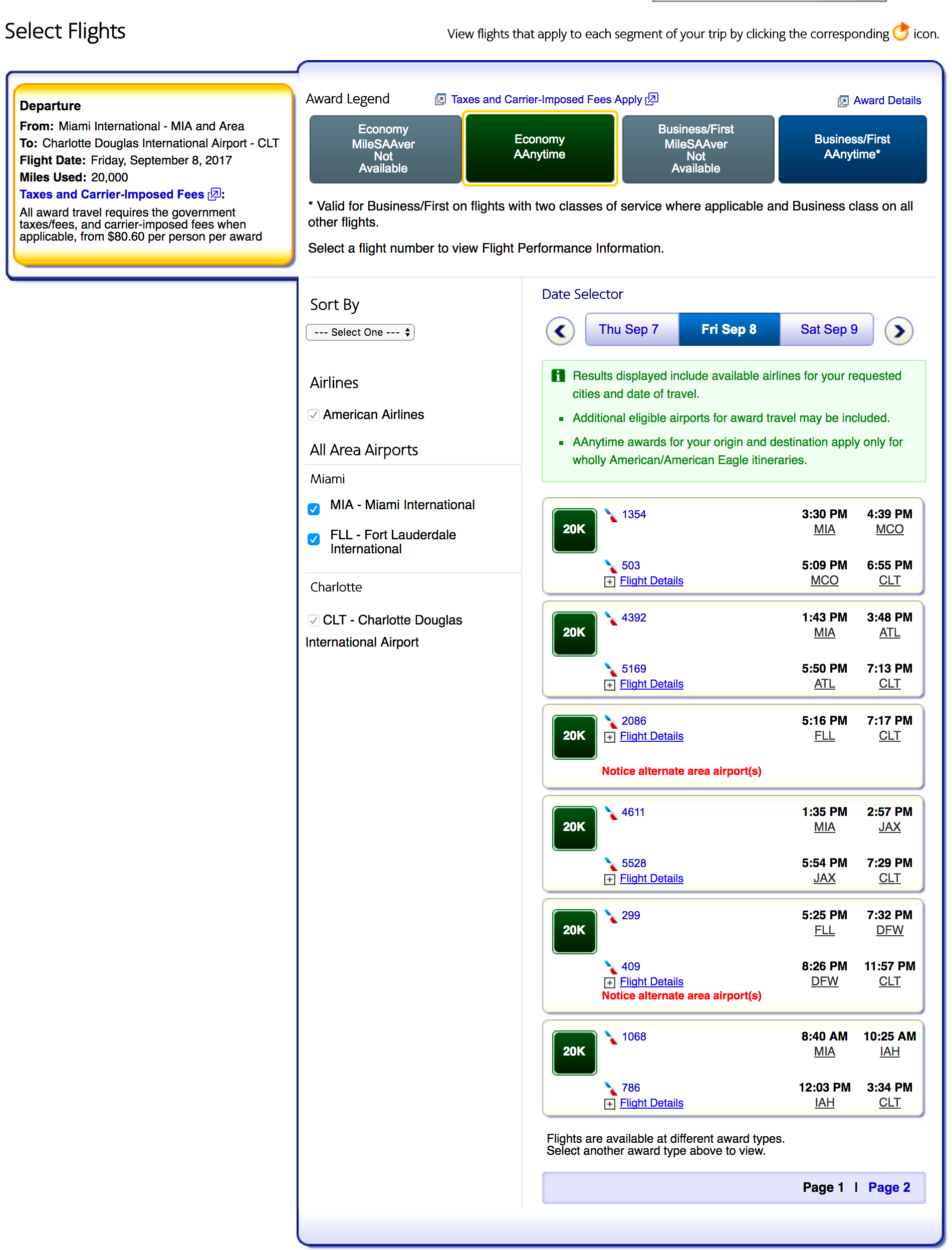Viewport: 952px width, 1250px height.
Task: Select the 20K award for flight 1068
Action: tap(574, 1052)
